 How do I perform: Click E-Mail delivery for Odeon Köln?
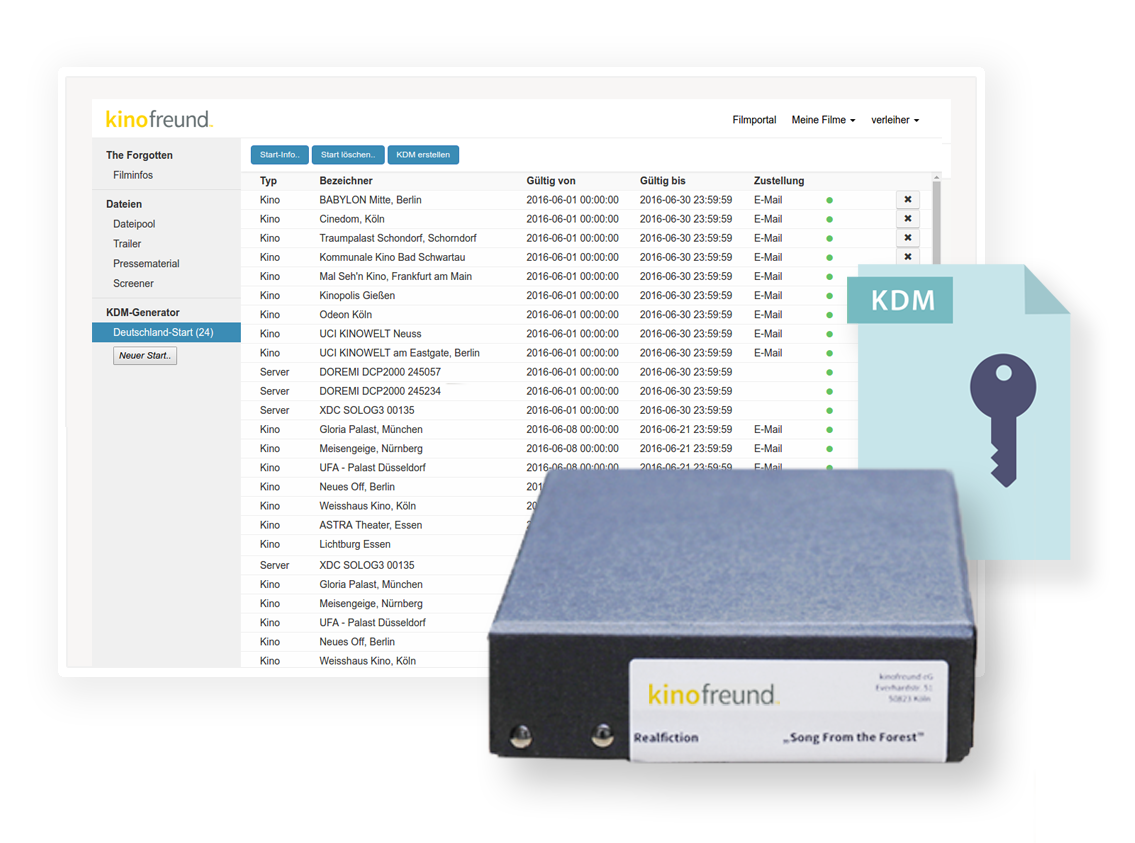768,315
